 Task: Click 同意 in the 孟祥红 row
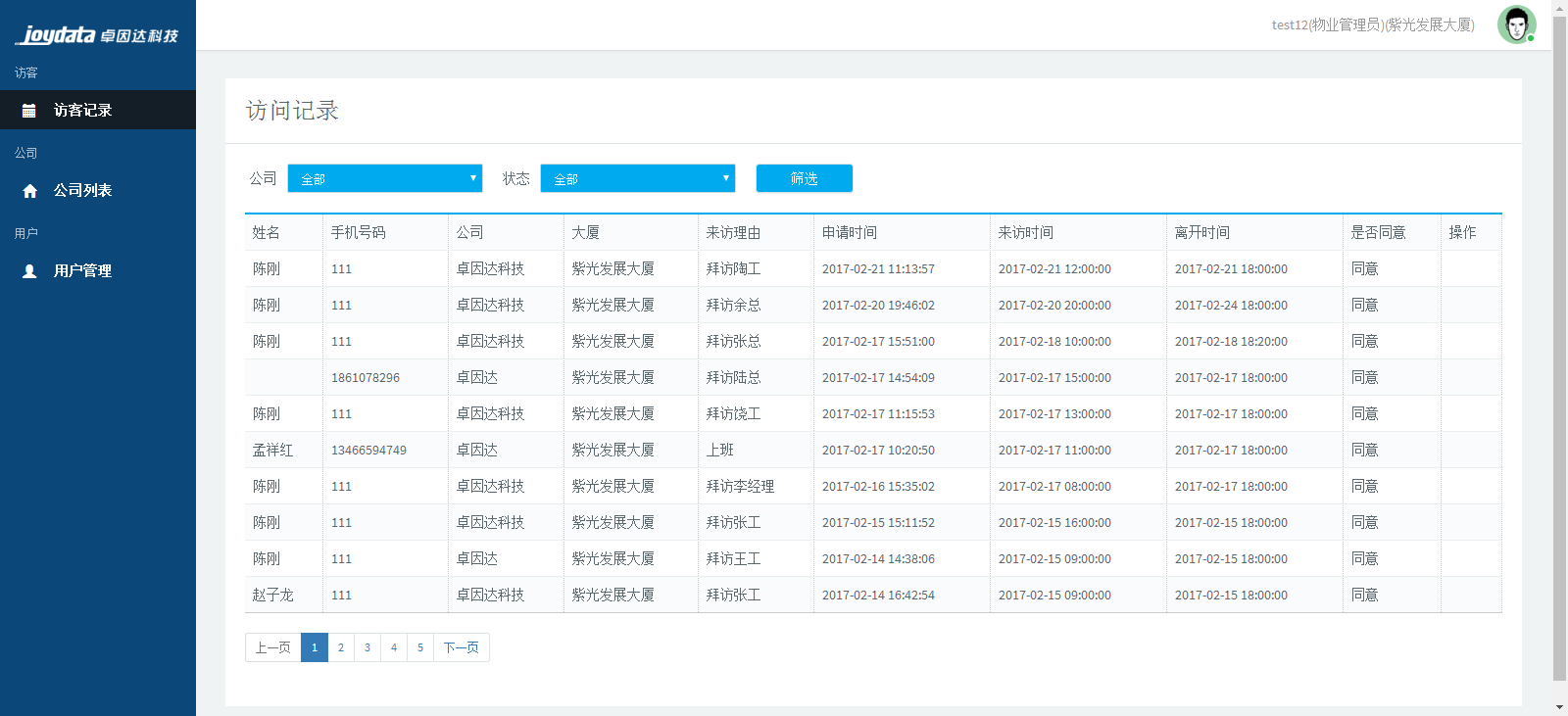[x=1365, y=450]
